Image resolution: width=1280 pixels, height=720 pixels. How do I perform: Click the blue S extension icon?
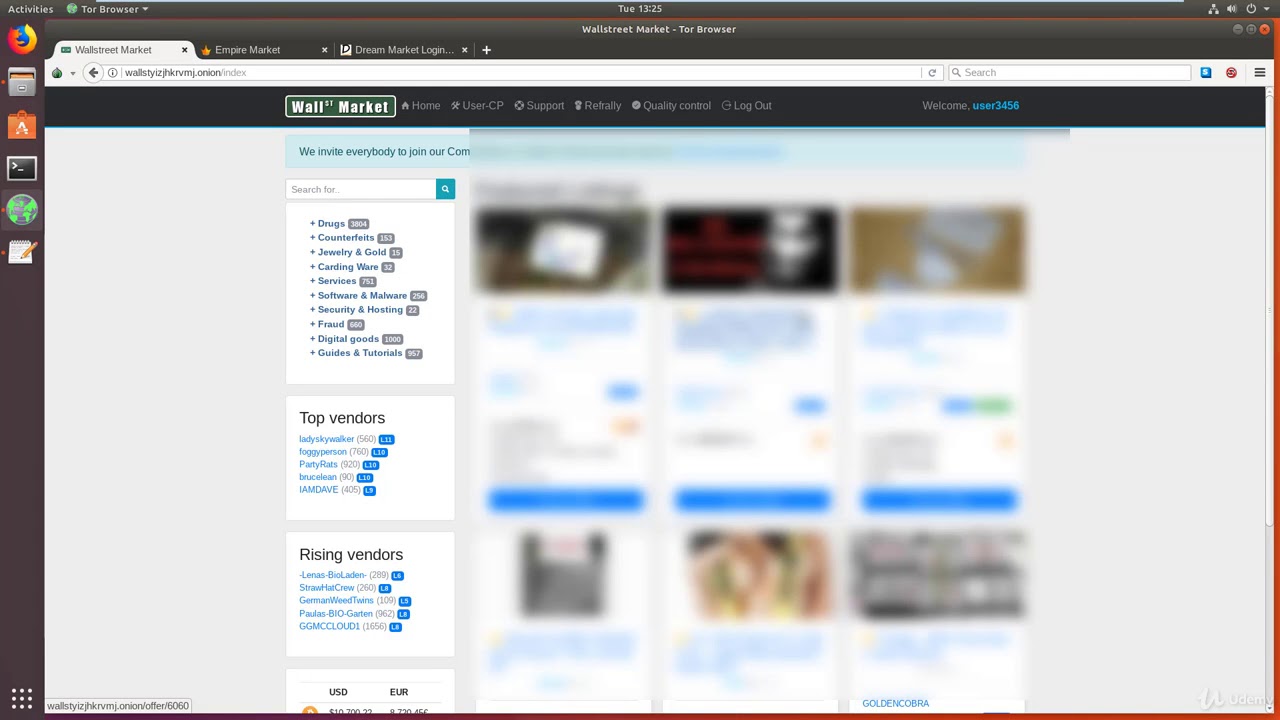pos(1206,73)
